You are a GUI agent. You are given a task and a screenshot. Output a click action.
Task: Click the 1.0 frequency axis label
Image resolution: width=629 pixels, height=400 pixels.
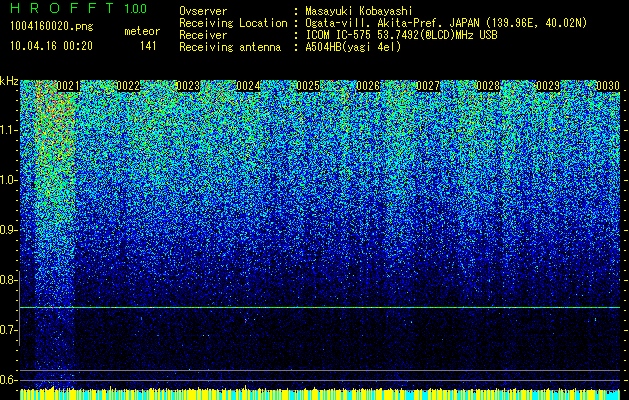click(x=9, y=180)
